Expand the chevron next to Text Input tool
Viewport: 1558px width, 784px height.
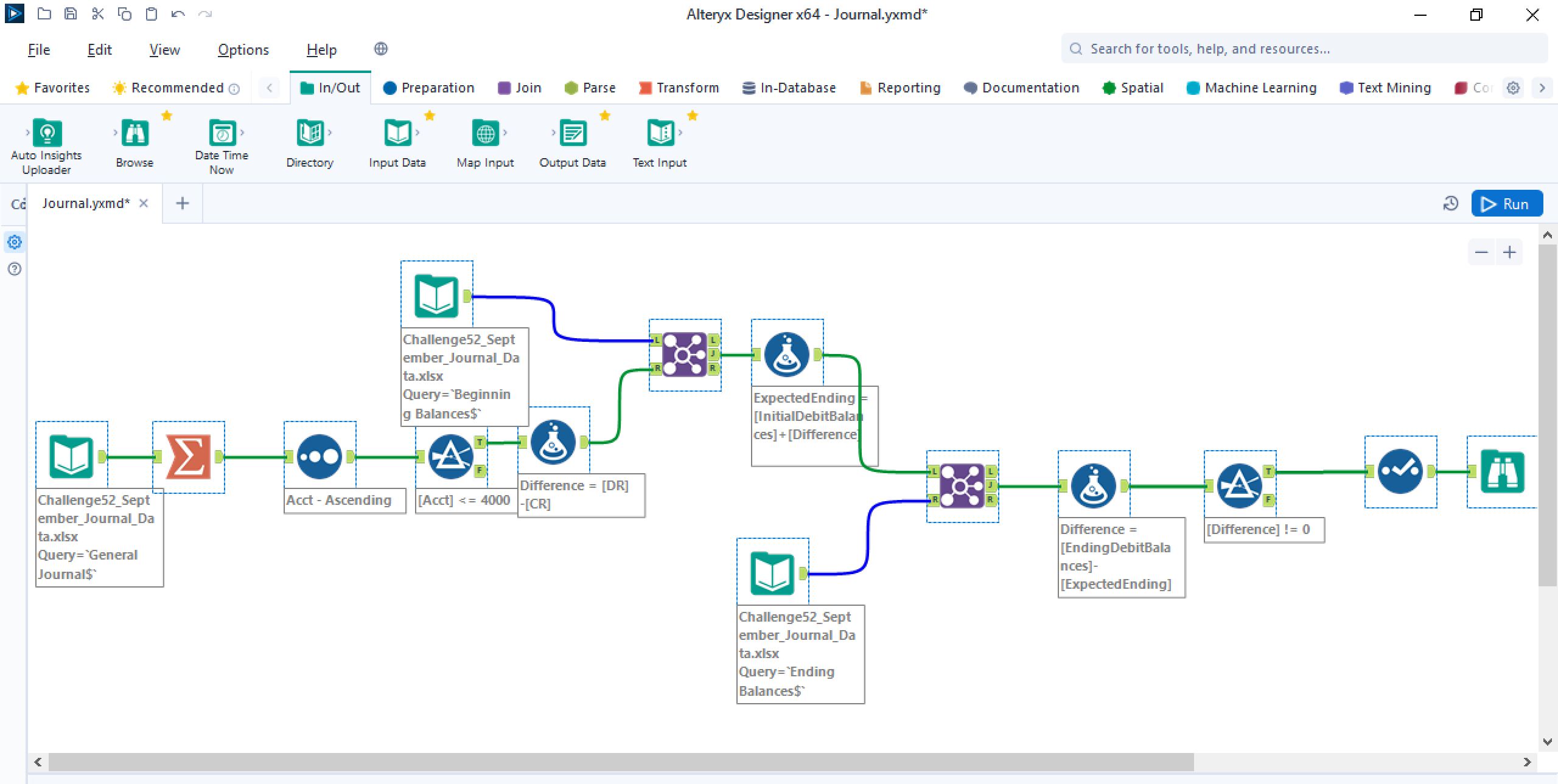click(x=680, y=133)
